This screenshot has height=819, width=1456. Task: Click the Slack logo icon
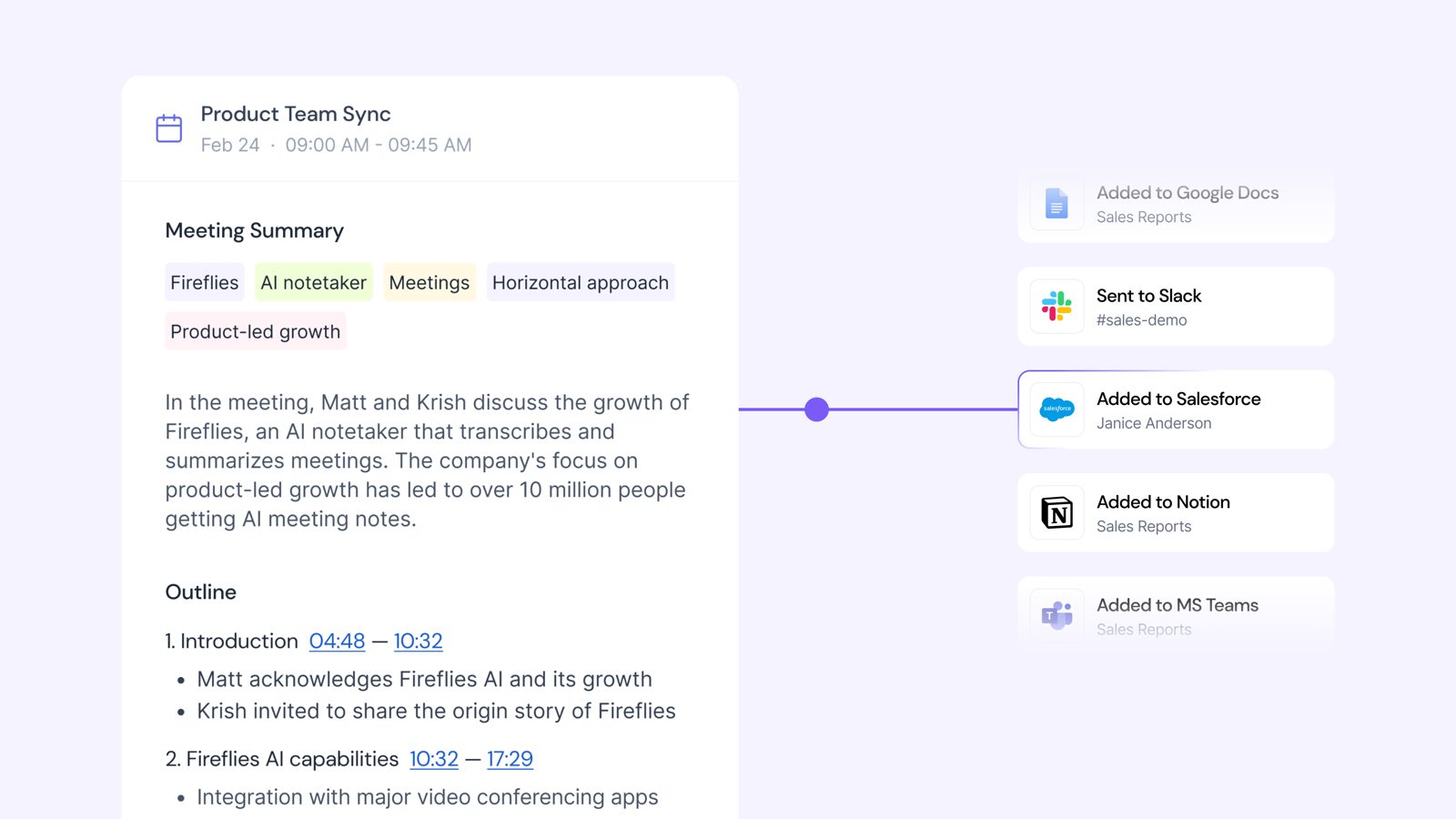point(1057,307)
